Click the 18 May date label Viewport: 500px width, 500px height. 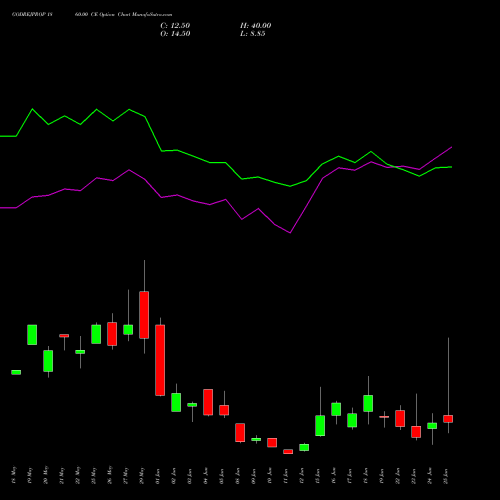tap(14, 475)
